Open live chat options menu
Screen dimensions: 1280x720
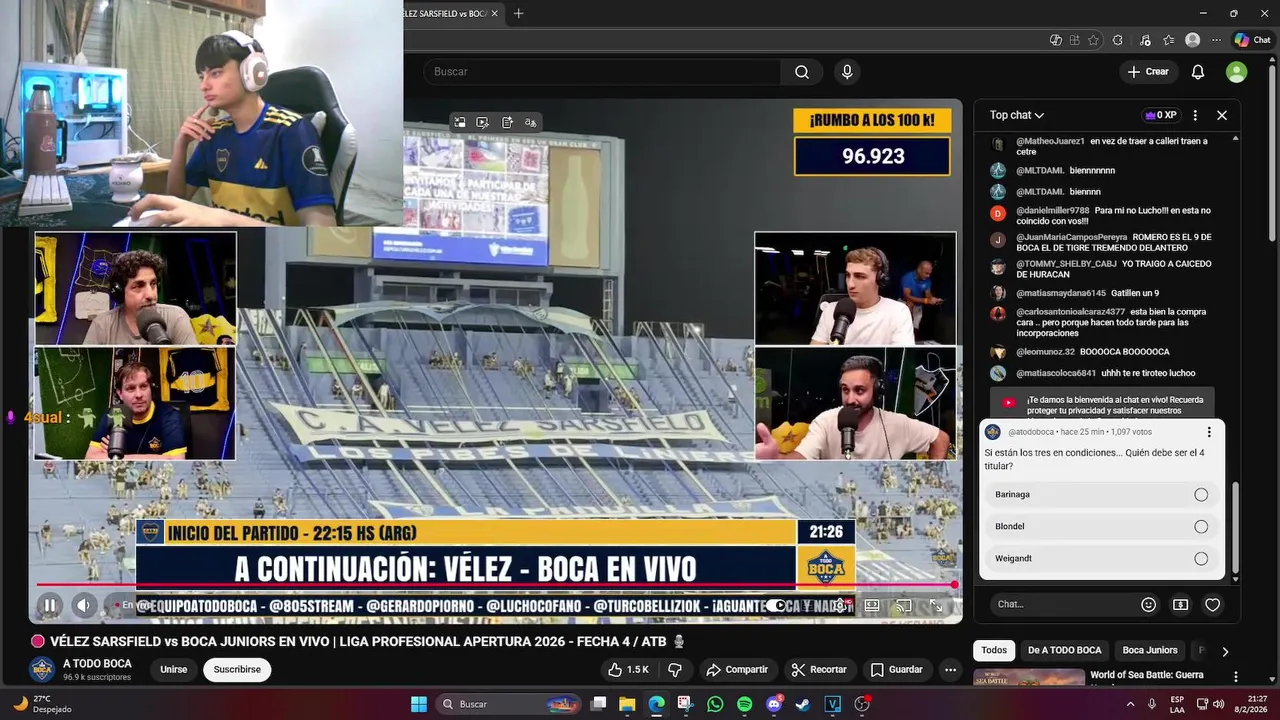click(1195, 115)
